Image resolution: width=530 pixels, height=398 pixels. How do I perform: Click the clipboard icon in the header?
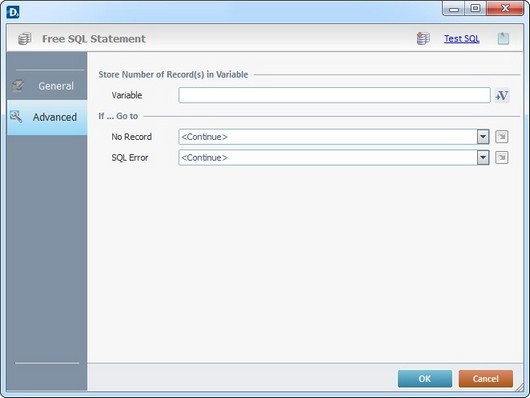click(503, 38)
